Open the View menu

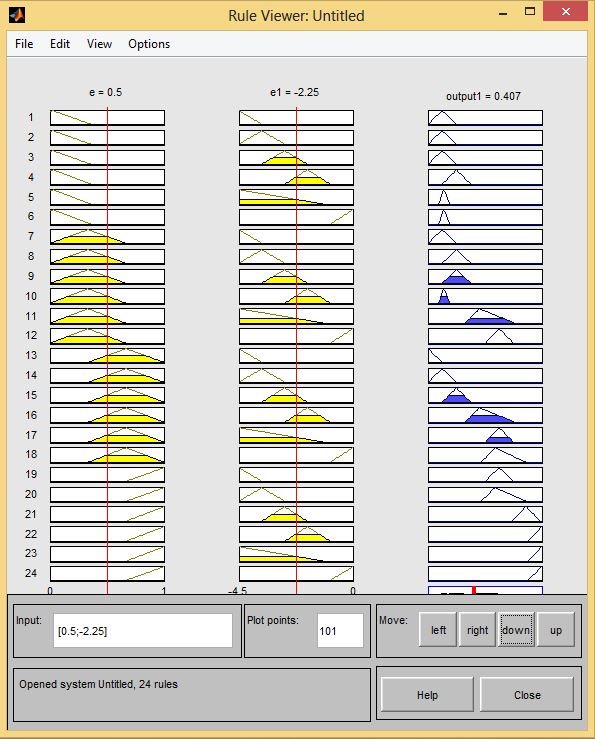[x=99, y=44]
